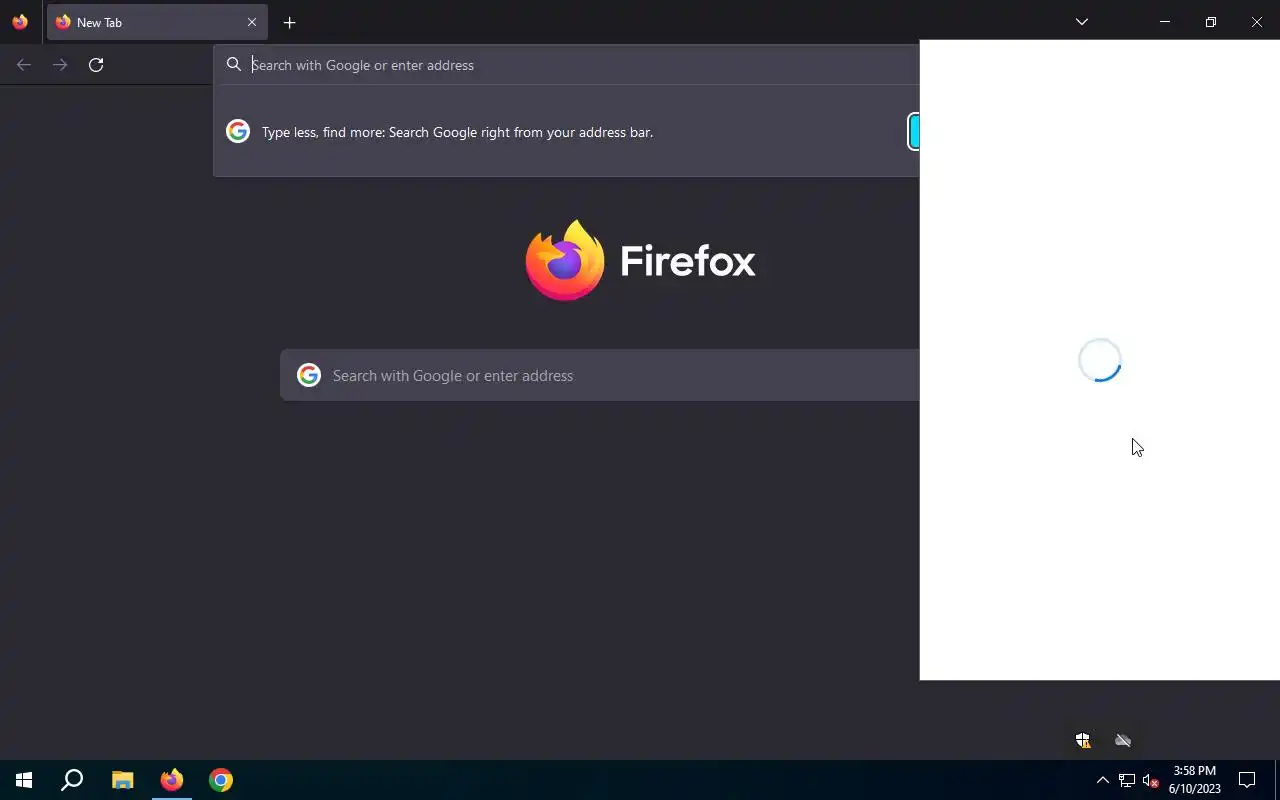The height and width of the screenshot is (800, 1280).
Task: Click the Google logo in suggestion tip
Action: (238, 132)
